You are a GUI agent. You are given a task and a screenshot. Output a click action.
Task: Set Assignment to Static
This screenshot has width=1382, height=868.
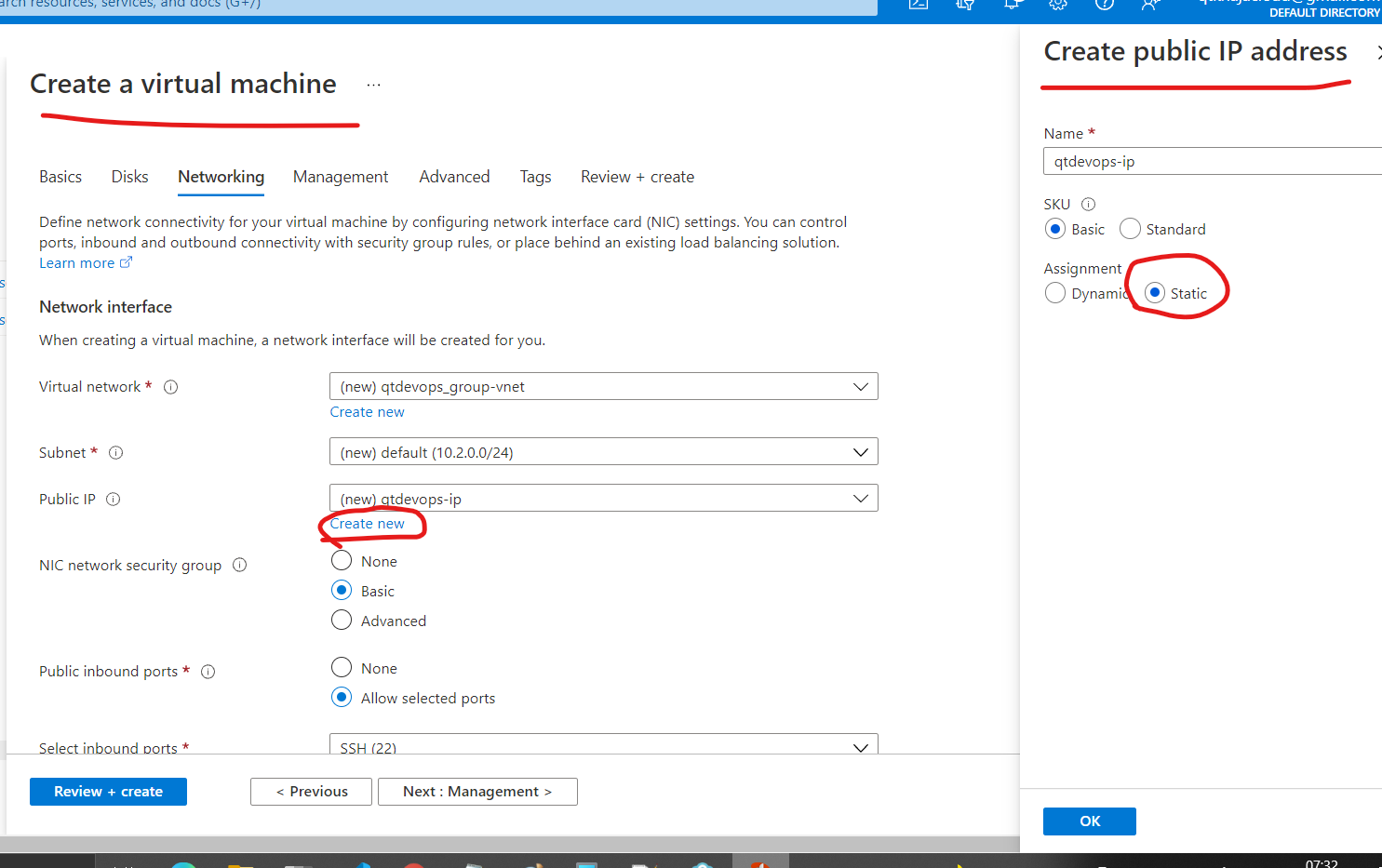(x=1155, y=293)
